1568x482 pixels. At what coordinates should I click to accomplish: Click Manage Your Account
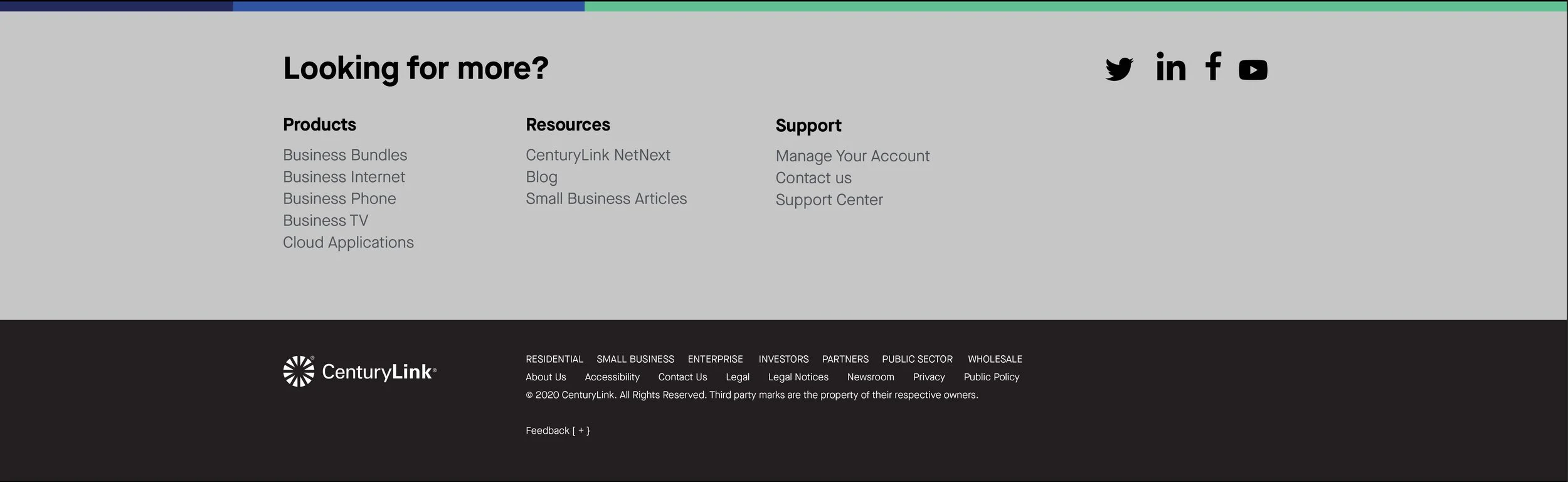pos(852,156)
